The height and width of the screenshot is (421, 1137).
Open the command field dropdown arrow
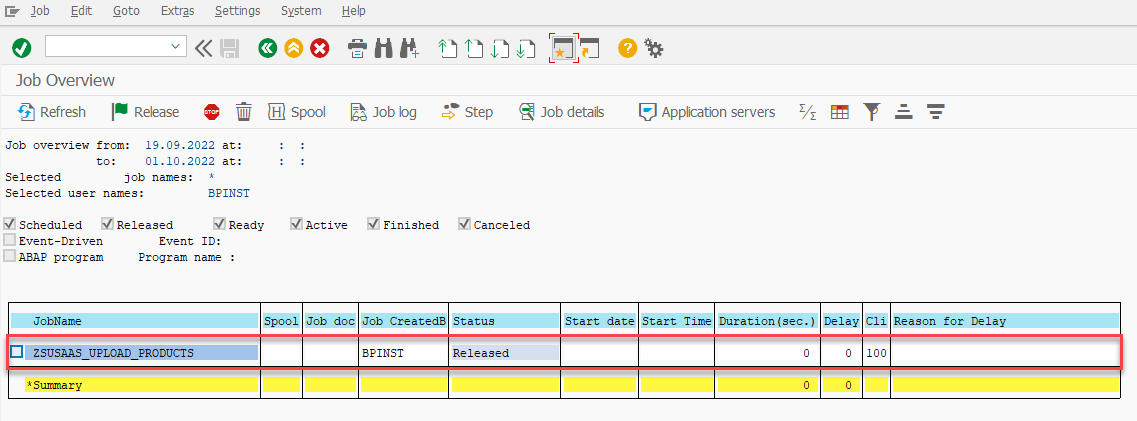175,46
